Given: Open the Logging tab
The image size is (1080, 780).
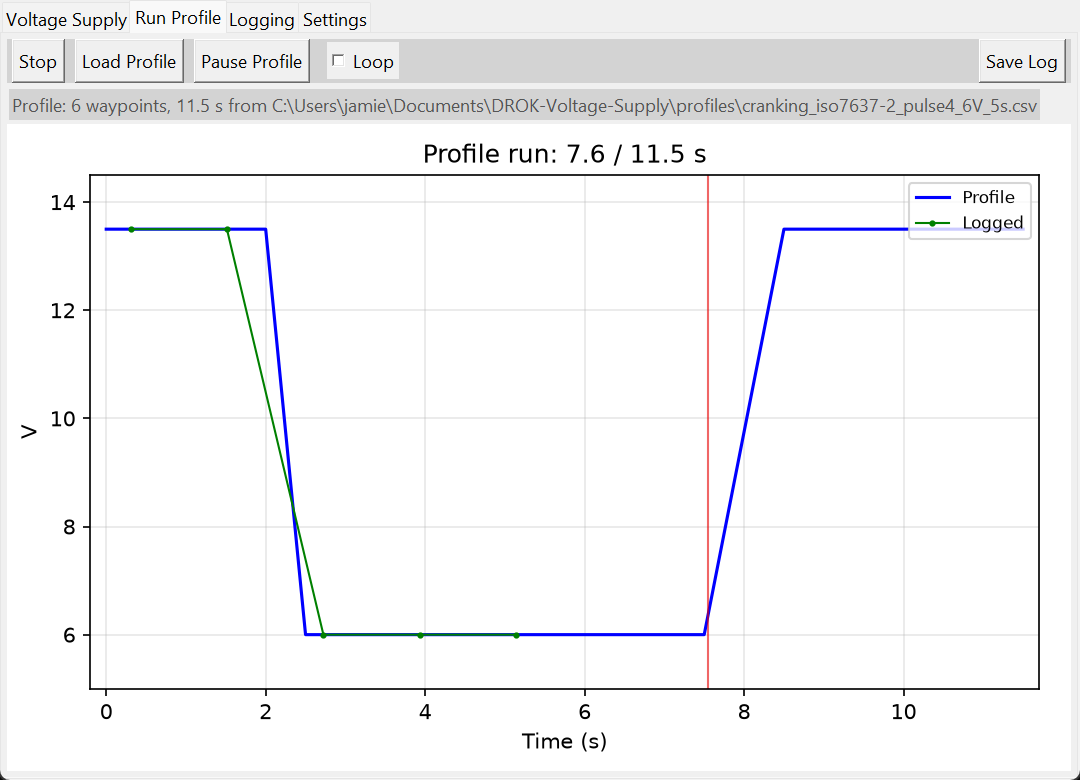Looking at the screenshot, I should tap(262, 19).
